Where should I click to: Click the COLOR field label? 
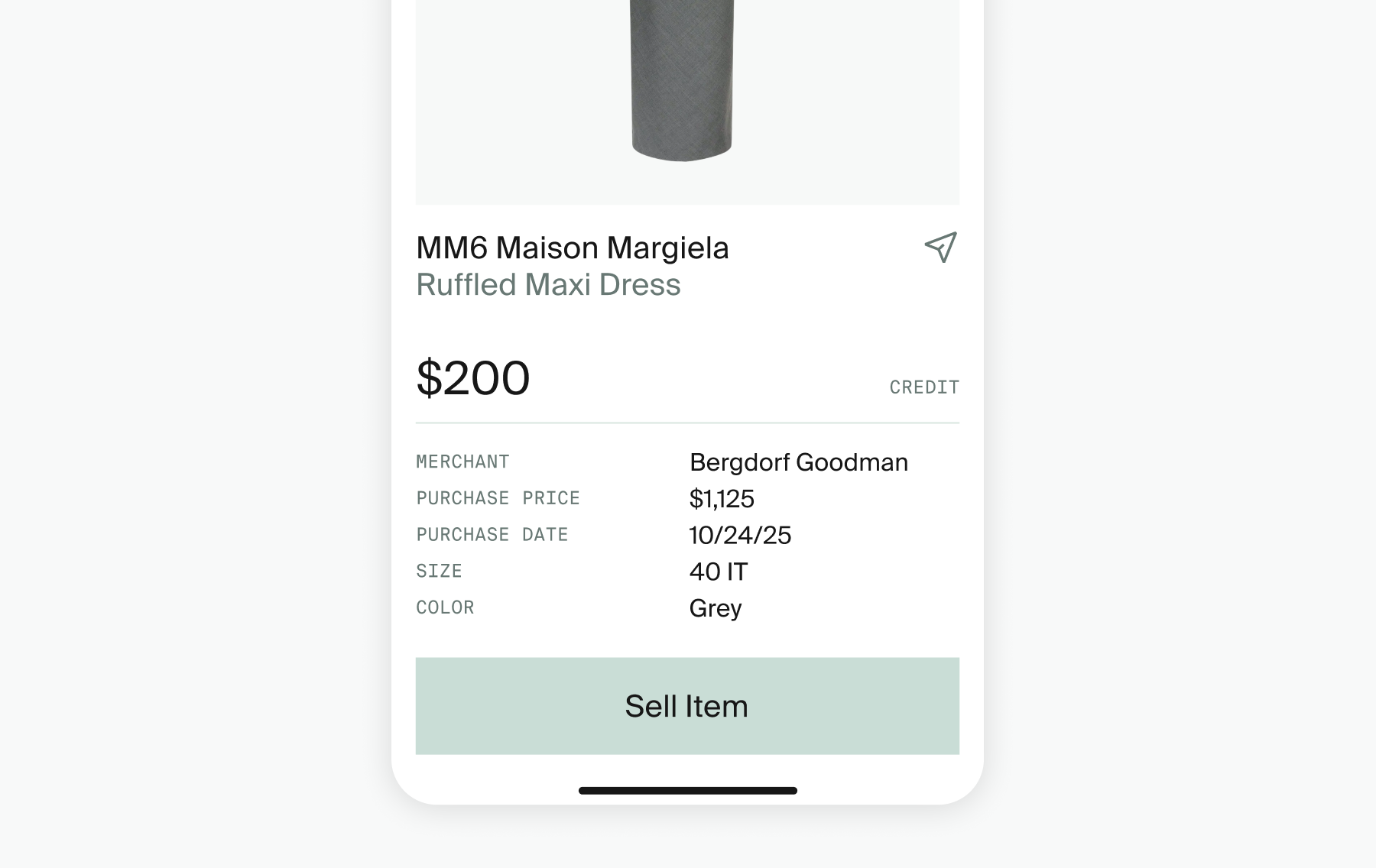tap(445, 608)
